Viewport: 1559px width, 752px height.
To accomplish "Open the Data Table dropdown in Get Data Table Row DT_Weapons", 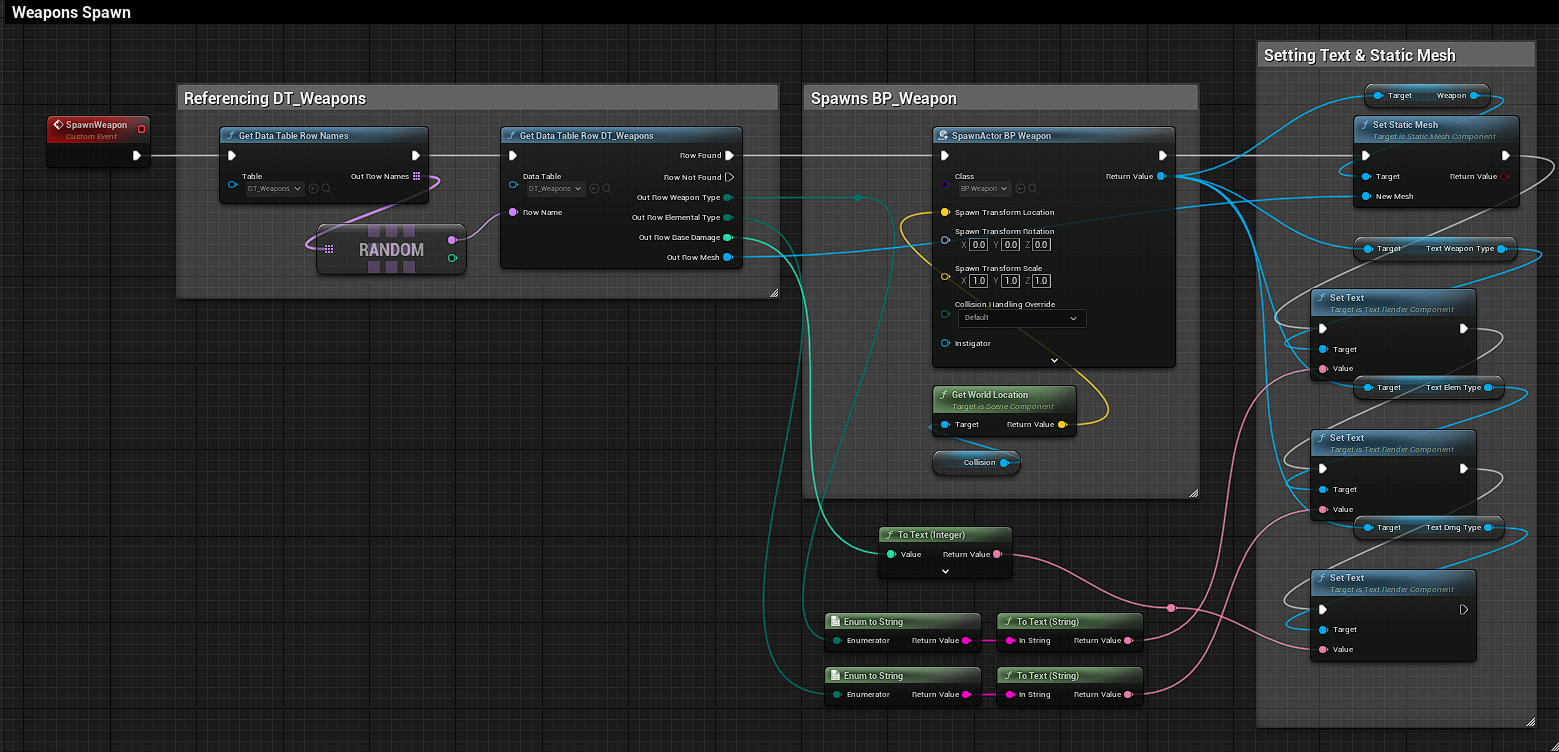I will [555, 188].
